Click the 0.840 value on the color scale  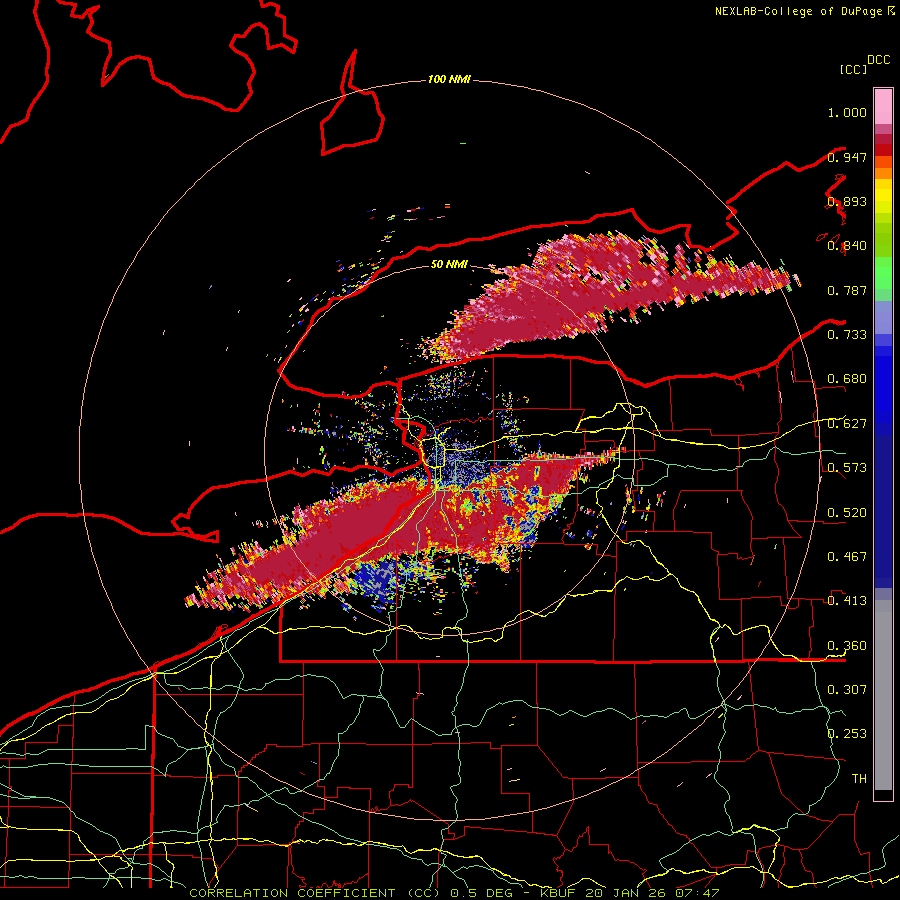[x=847, y=246]
